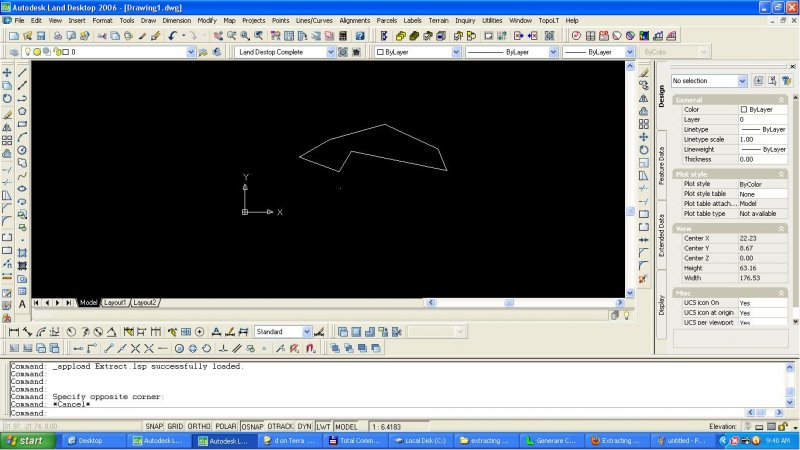Open the QuickCalc calculator icon
Screen dimensions: 800x450
[343, 36]
